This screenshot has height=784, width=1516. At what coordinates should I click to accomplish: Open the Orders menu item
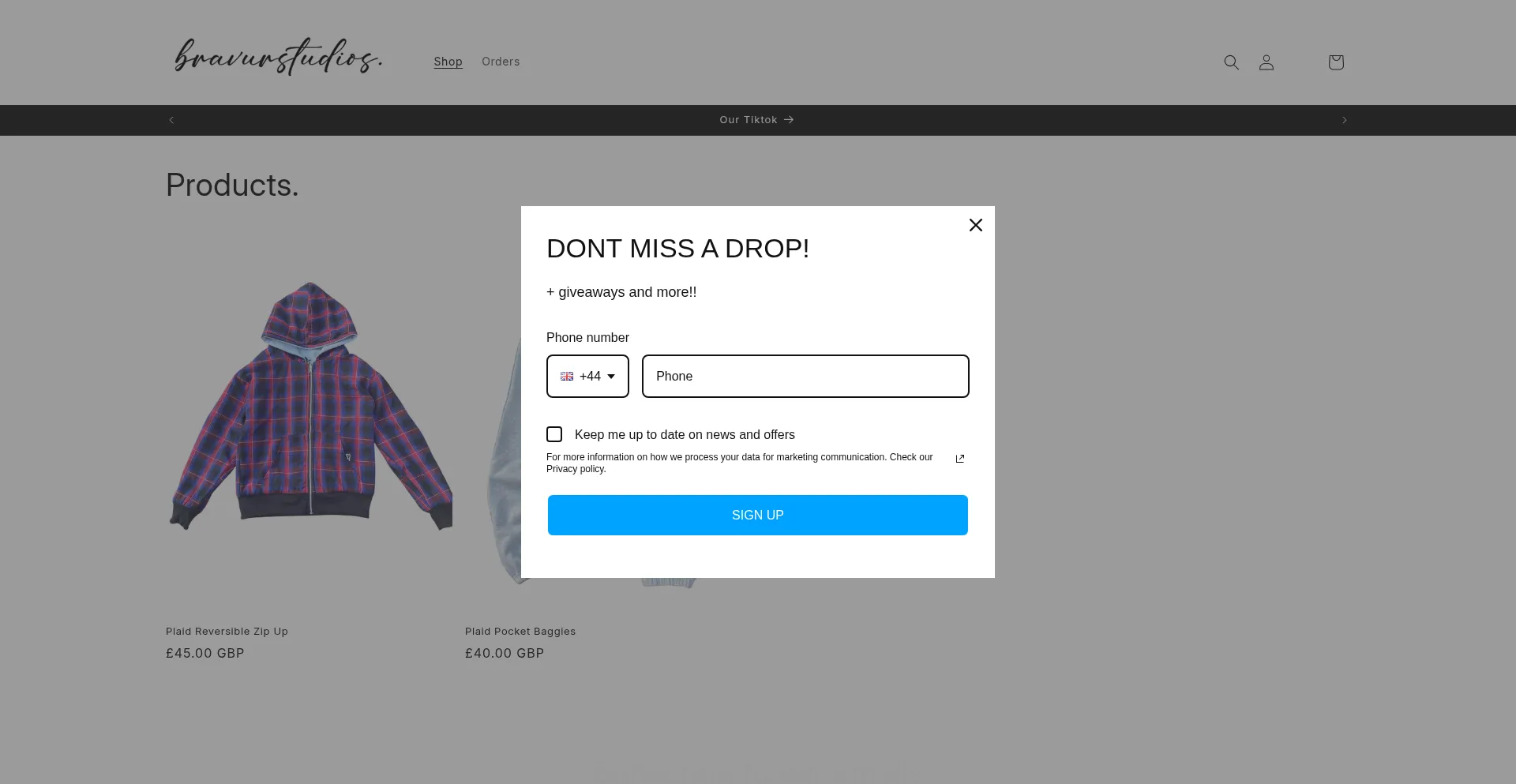[501, 62]
